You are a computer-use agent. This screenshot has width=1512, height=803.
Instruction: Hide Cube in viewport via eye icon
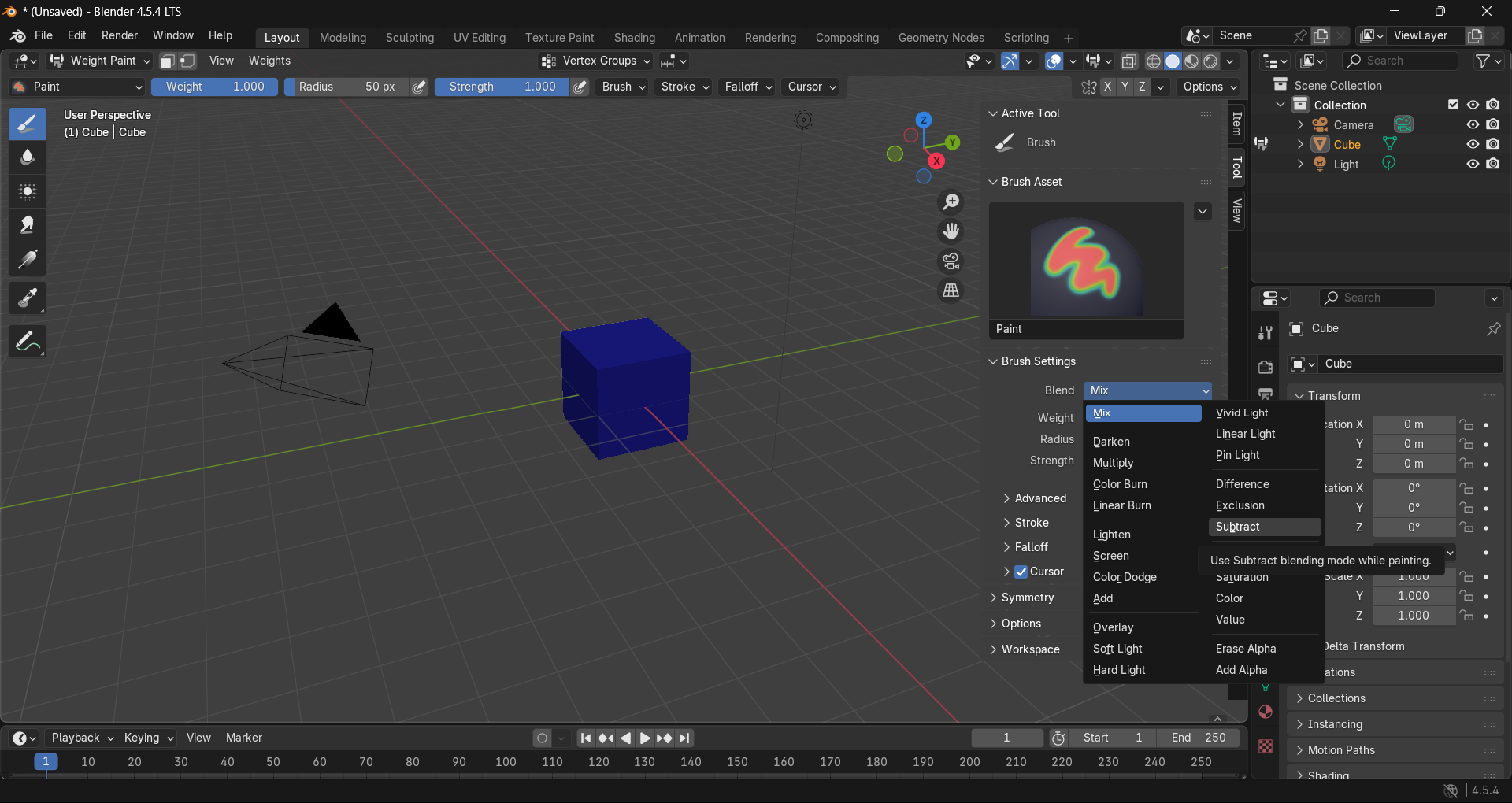1473,144
